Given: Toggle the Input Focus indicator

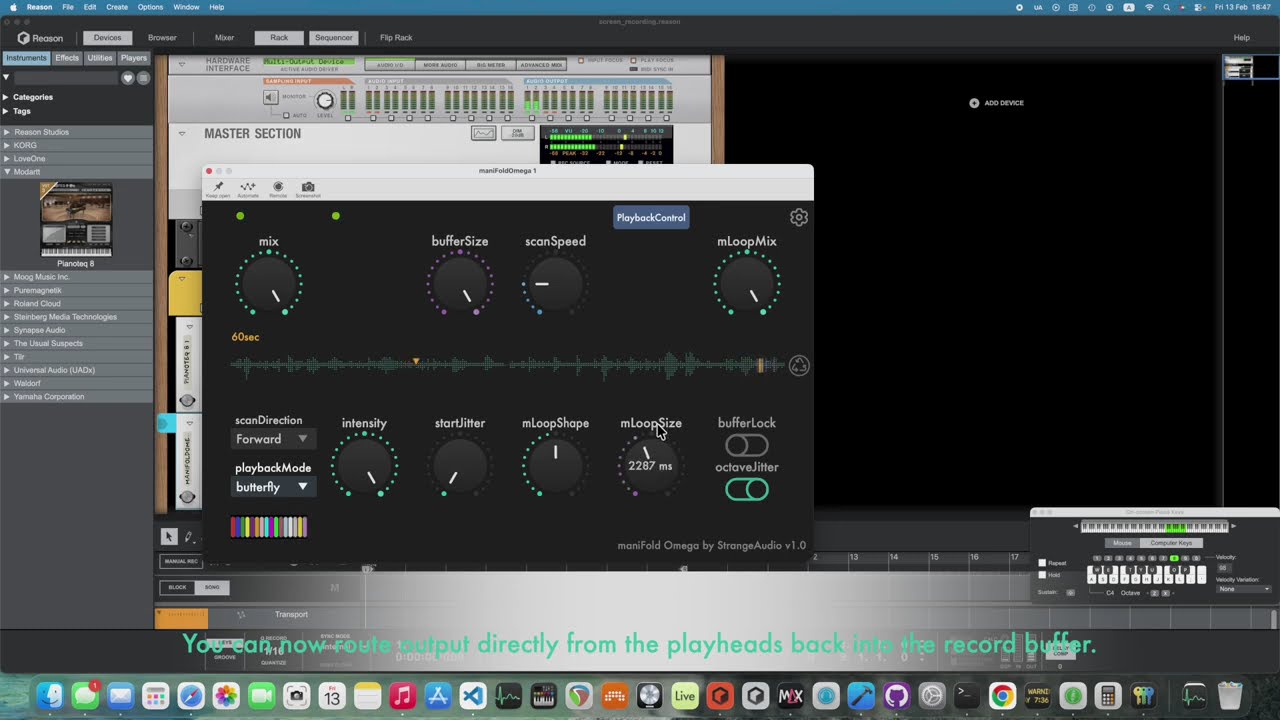Looking at the screenshot, I should (x=582, y=60).
